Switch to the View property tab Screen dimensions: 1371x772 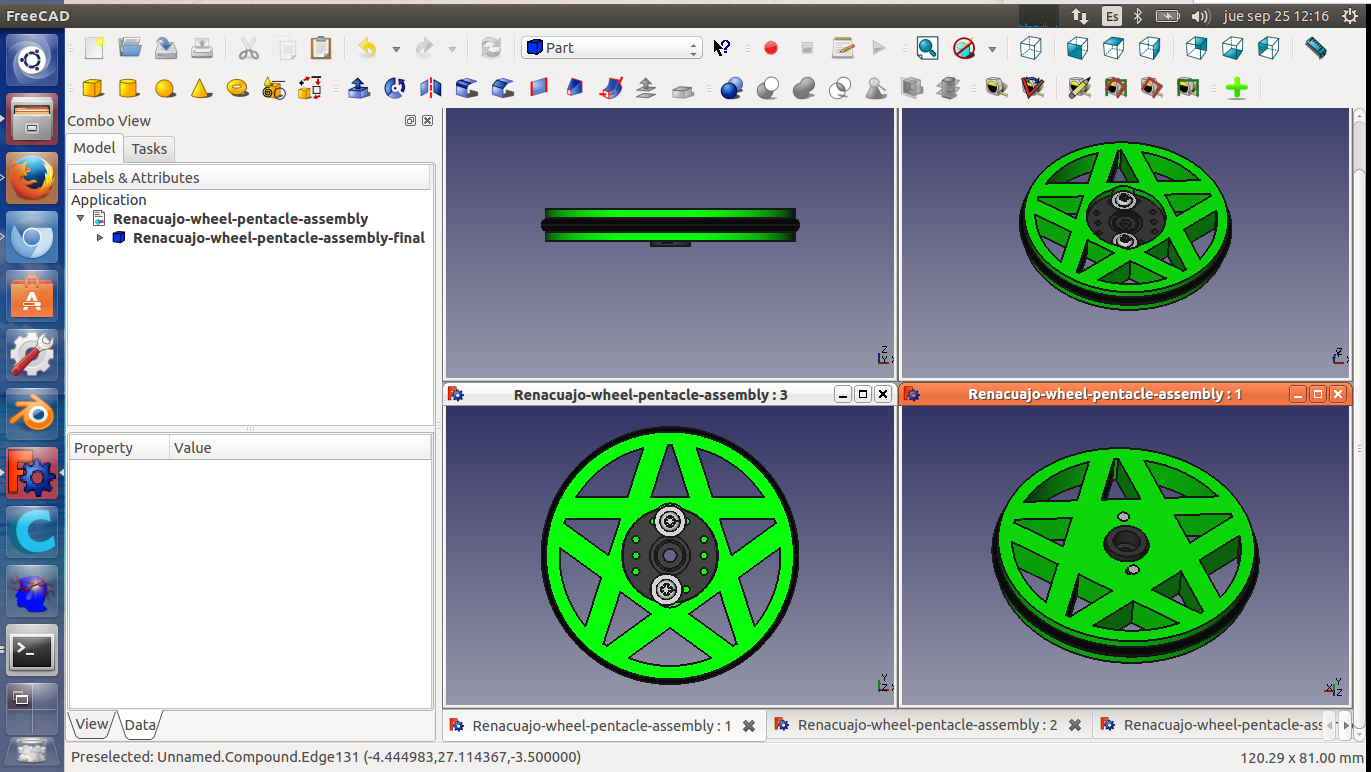[x=91, y=725]
